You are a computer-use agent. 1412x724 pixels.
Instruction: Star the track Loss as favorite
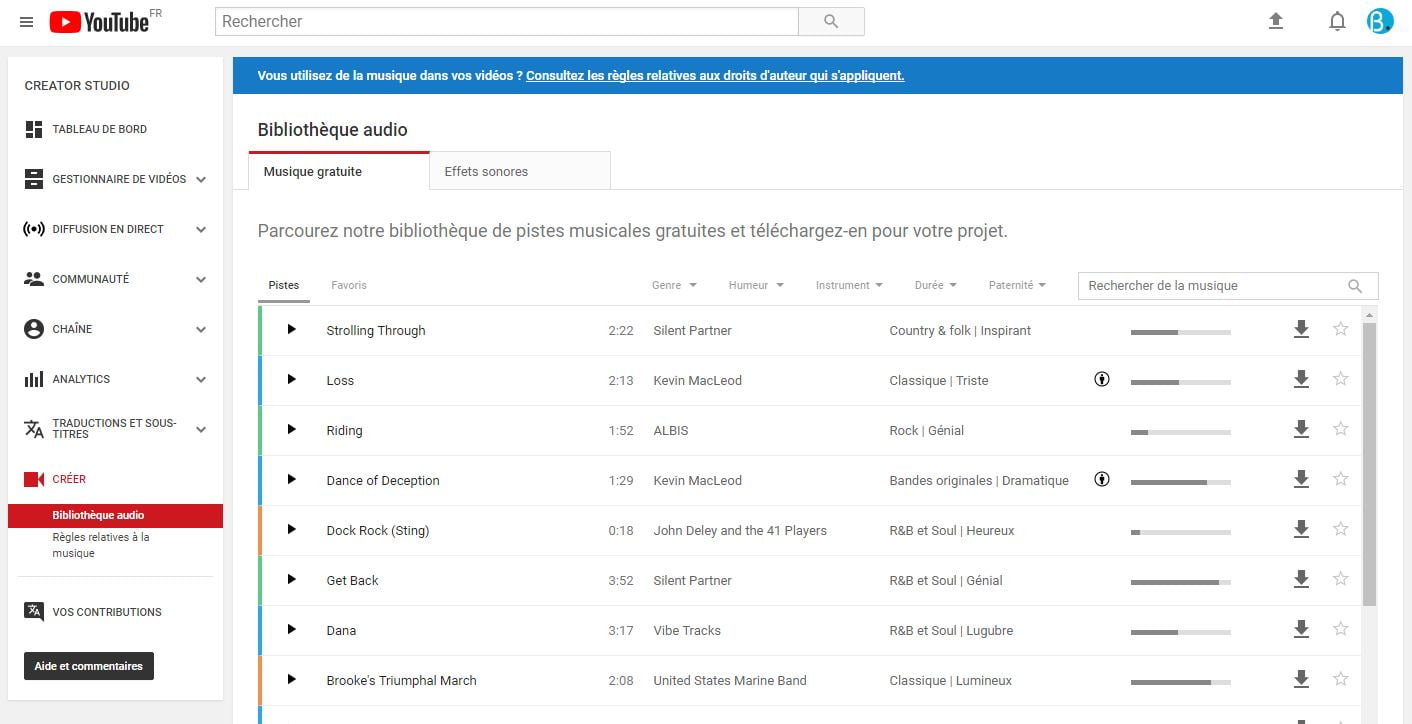[x=1341, y=379]
